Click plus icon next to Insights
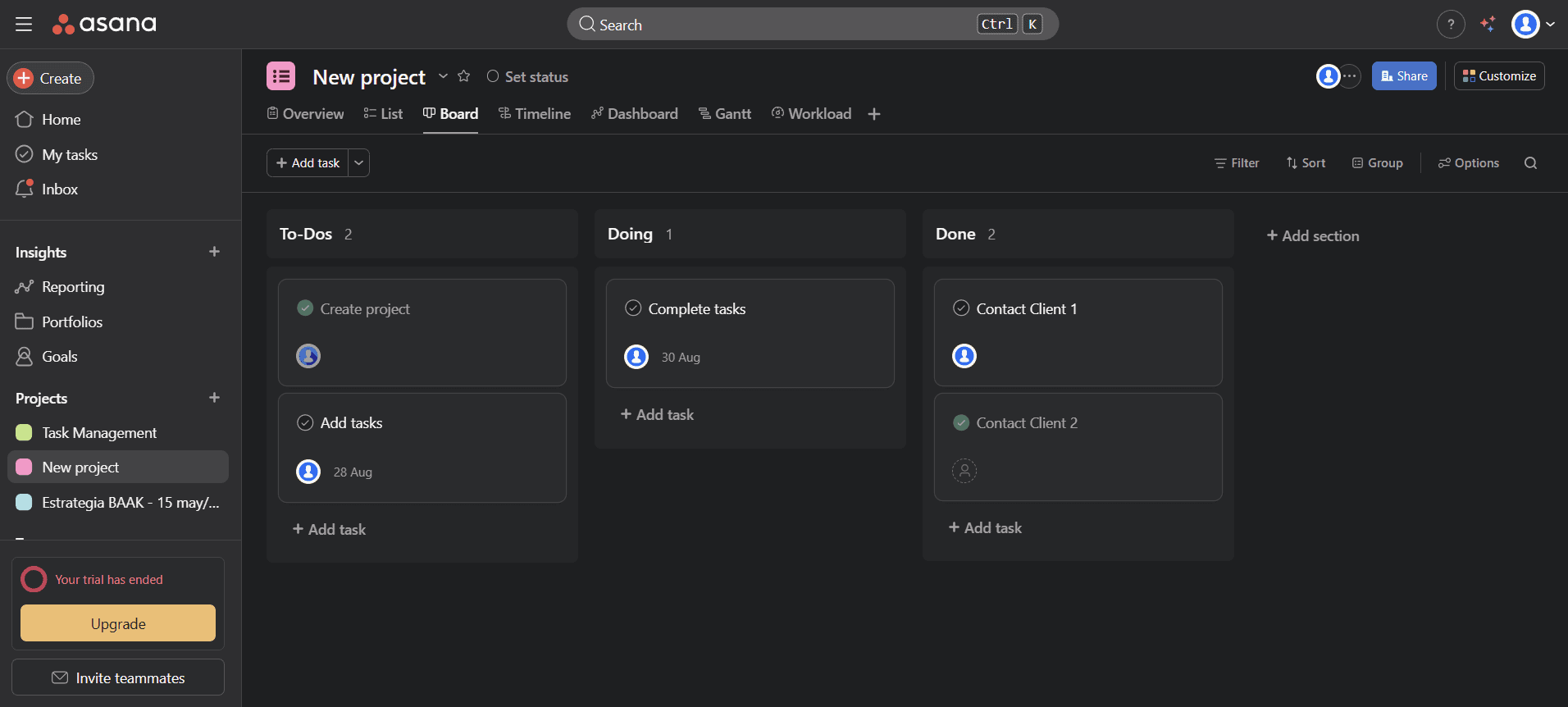This screenshot has width=1568, height=707. pyautogui.click(x=214, y=252)
